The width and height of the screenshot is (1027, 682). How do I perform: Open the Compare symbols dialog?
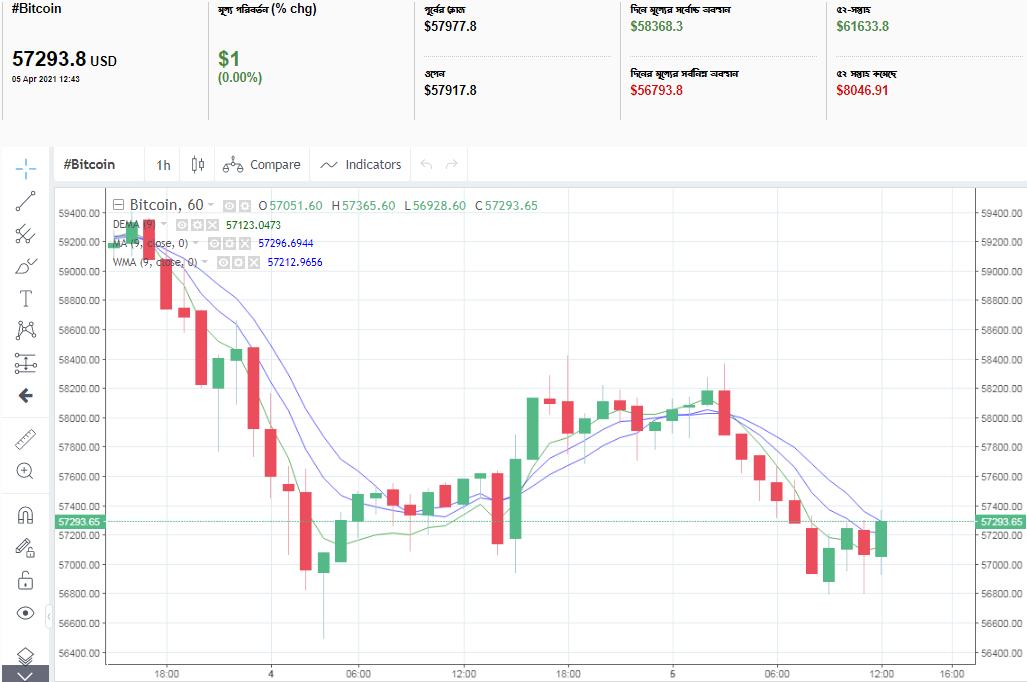click(262, 165)
